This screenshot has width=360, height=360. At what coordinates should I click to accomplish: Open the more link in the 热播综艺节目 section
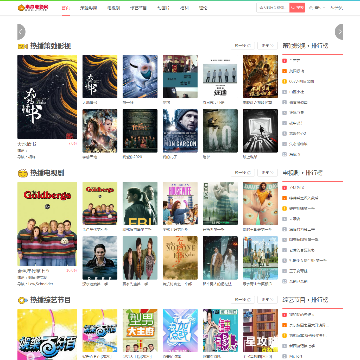(267, 300)
